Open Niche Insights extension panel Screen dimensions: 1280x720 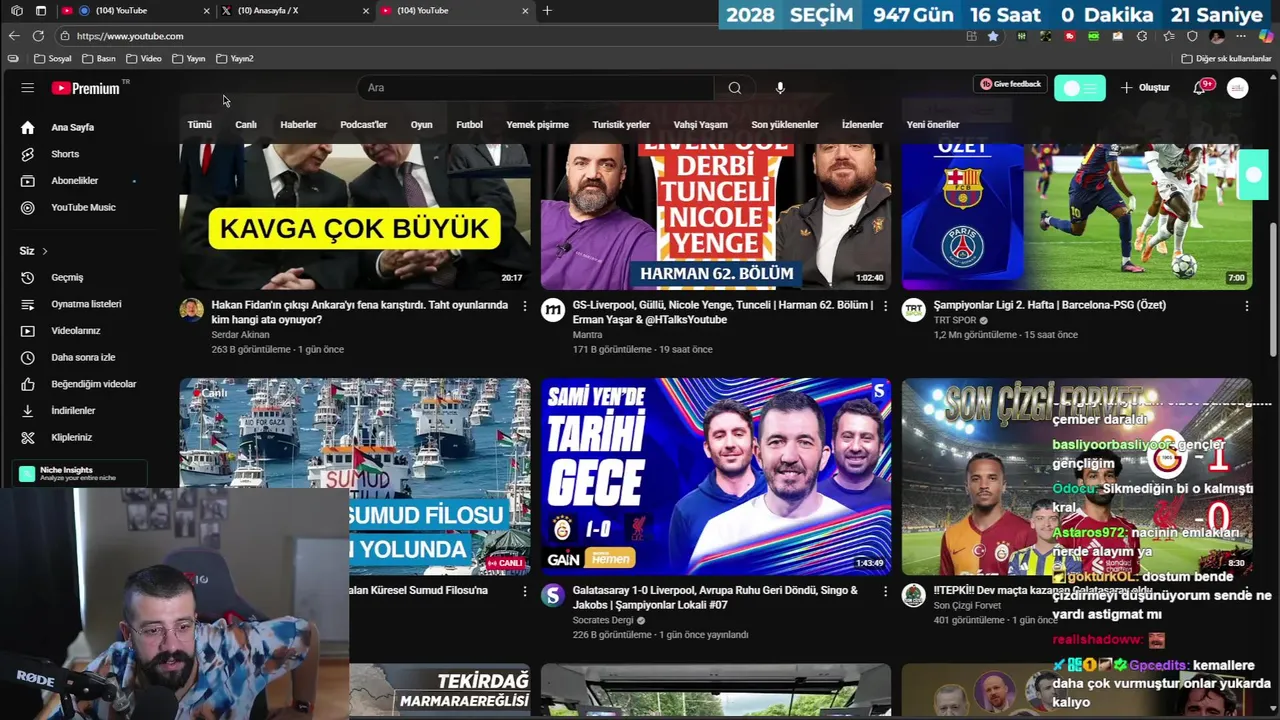coord(79,473)
